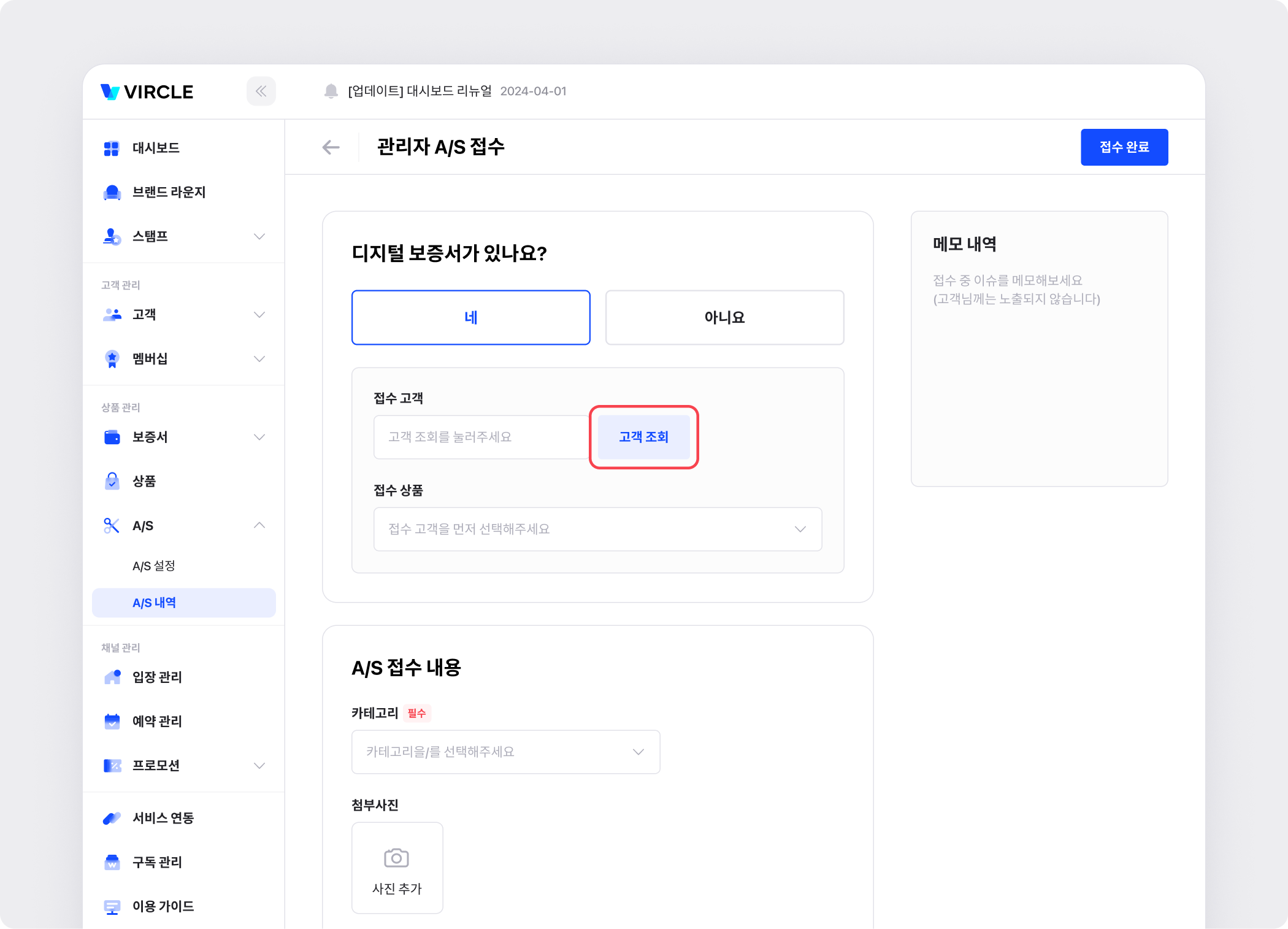Select 네 for digital warranty
This screenshot has width=1288, height=929.
[x=470, y=317]
